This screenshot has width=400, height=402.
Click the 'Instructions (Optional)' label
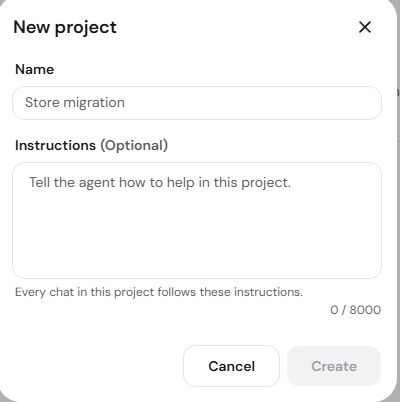tap(92, 145)
